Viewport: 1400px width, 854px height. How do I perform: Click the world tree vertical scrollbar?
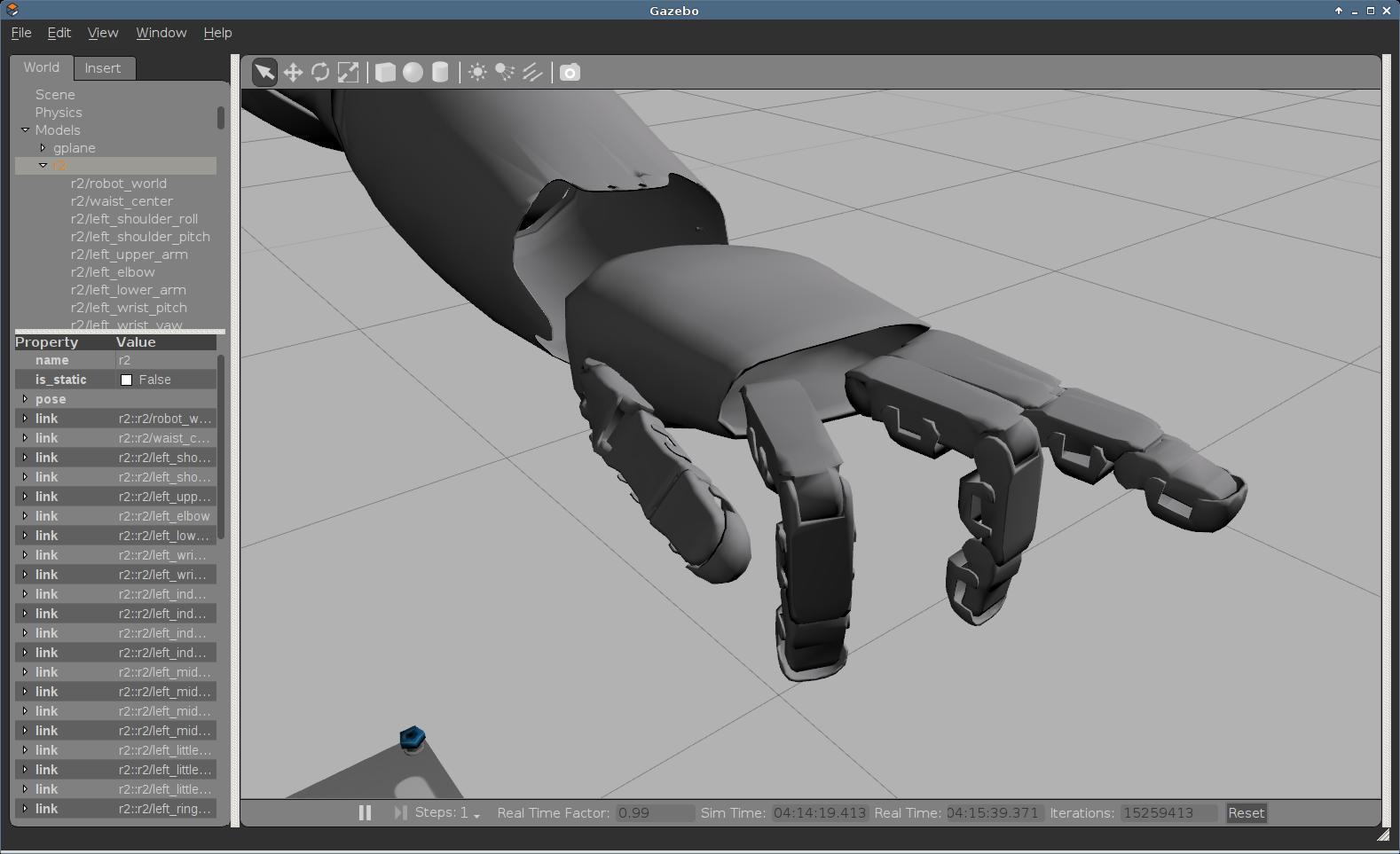click(221, 118)
